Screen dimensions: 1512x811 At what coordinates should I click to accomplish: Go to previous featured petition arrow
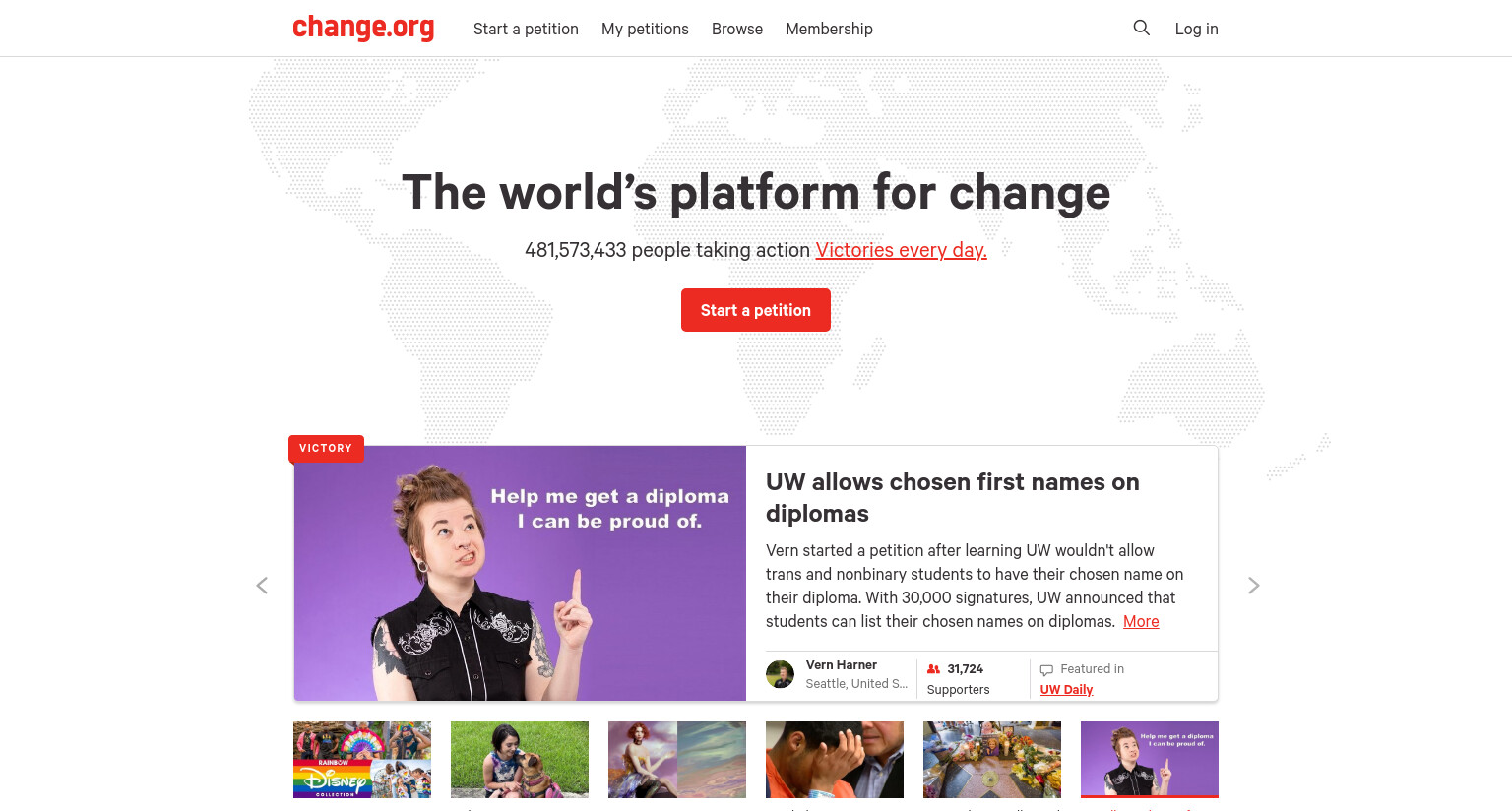(x=262, y=586)
